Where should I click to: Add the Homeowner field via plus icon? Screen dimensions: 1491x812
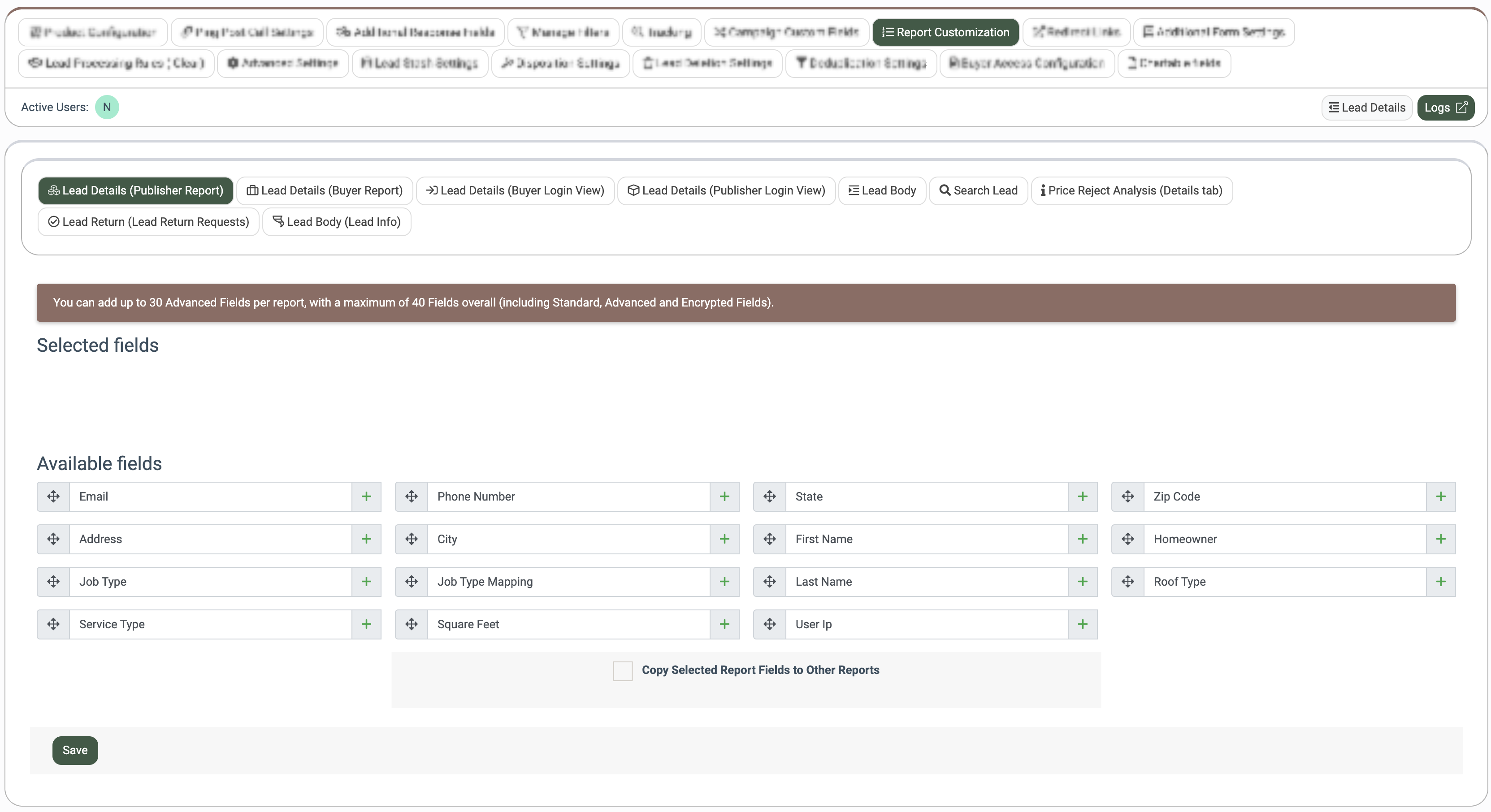[1441, 539]
